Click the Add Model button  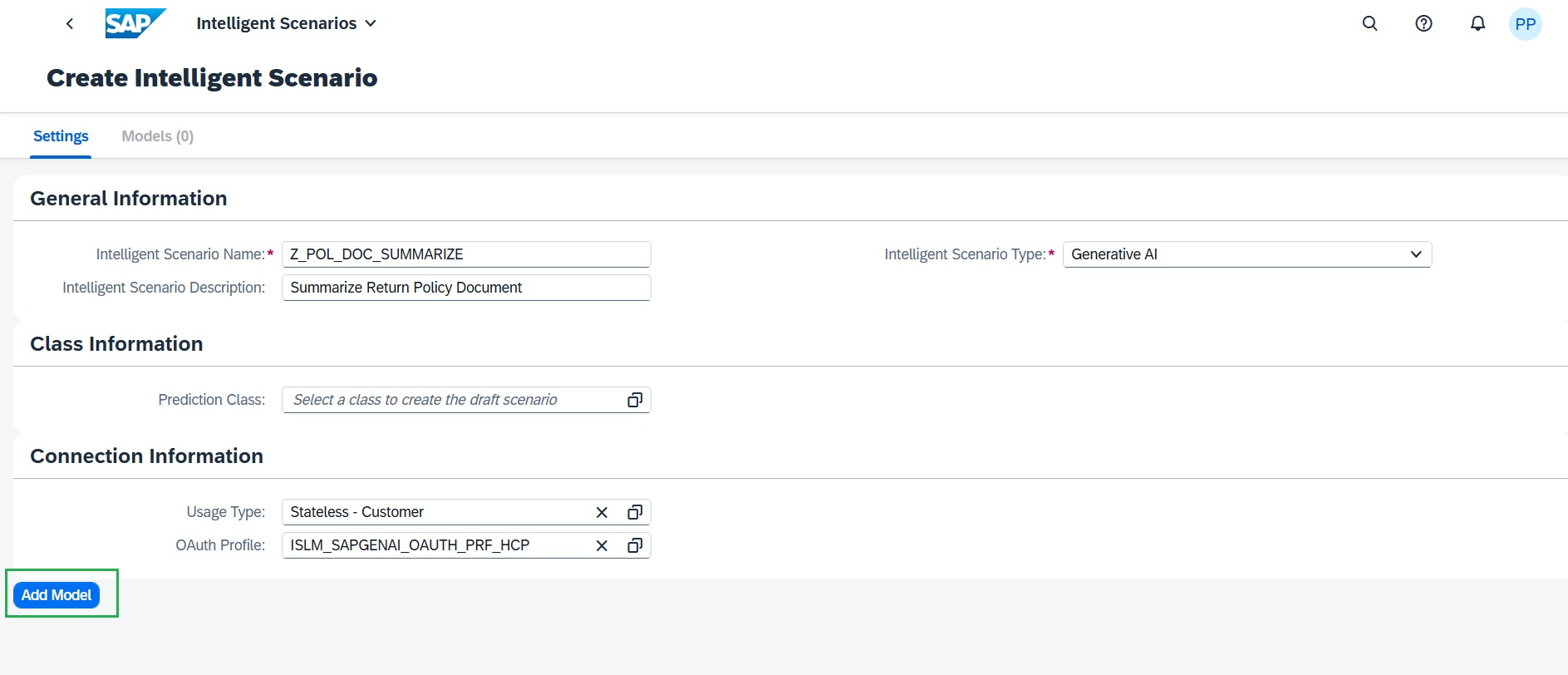tap(57, 595)
